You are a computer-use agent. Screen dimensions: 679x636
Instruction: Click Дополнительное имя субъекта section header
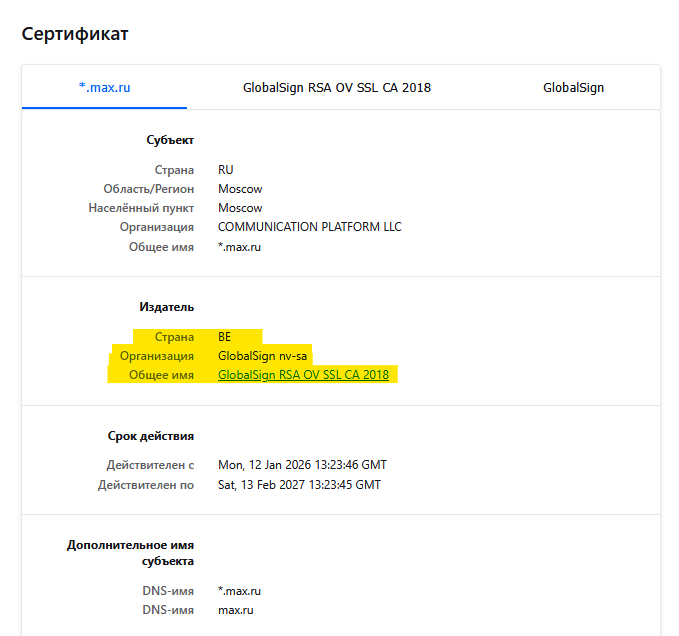[130, 553]
